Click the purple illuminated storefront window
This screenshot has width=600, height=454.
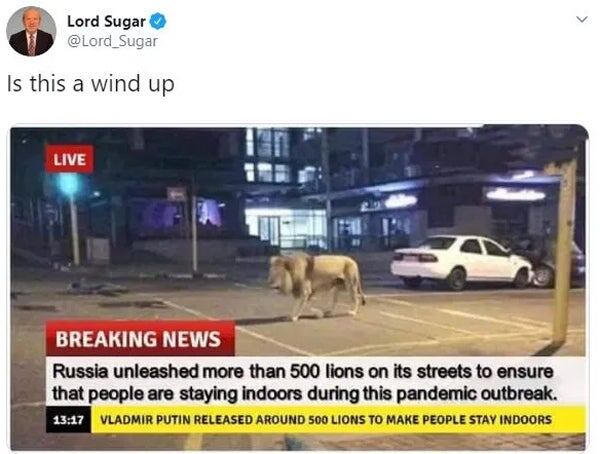pyautogui.click(x=209, y=213)
